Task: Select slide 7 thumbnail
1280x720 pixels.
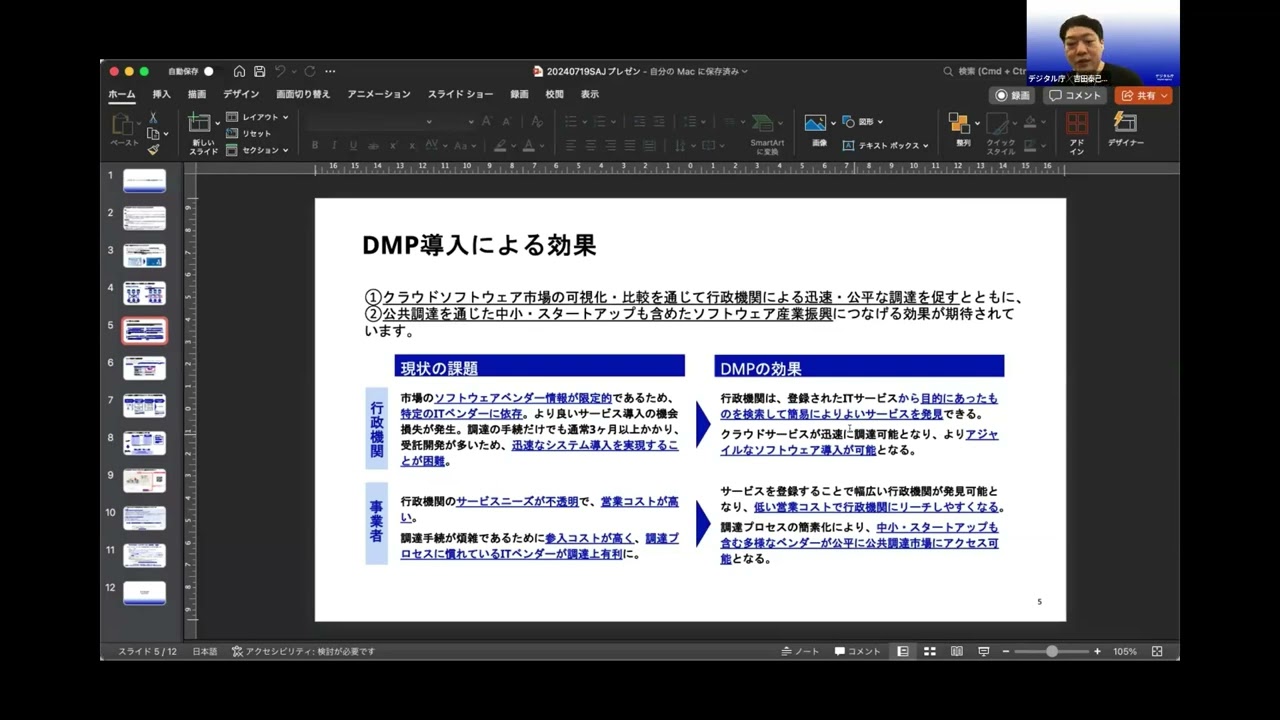Action: [144, 405]
